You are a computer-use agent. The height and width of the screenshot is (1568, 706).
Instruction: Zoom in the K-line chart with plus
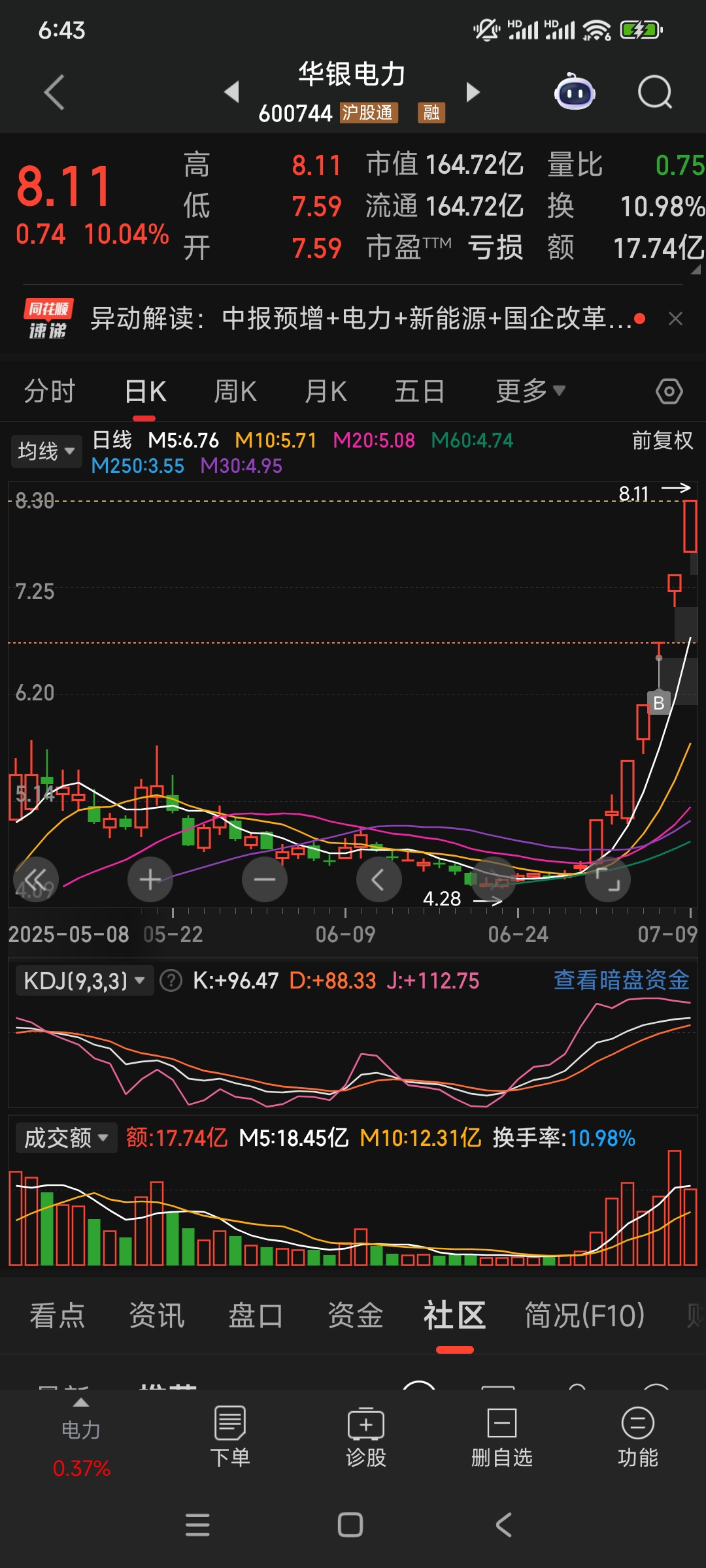tap(150, 879)
